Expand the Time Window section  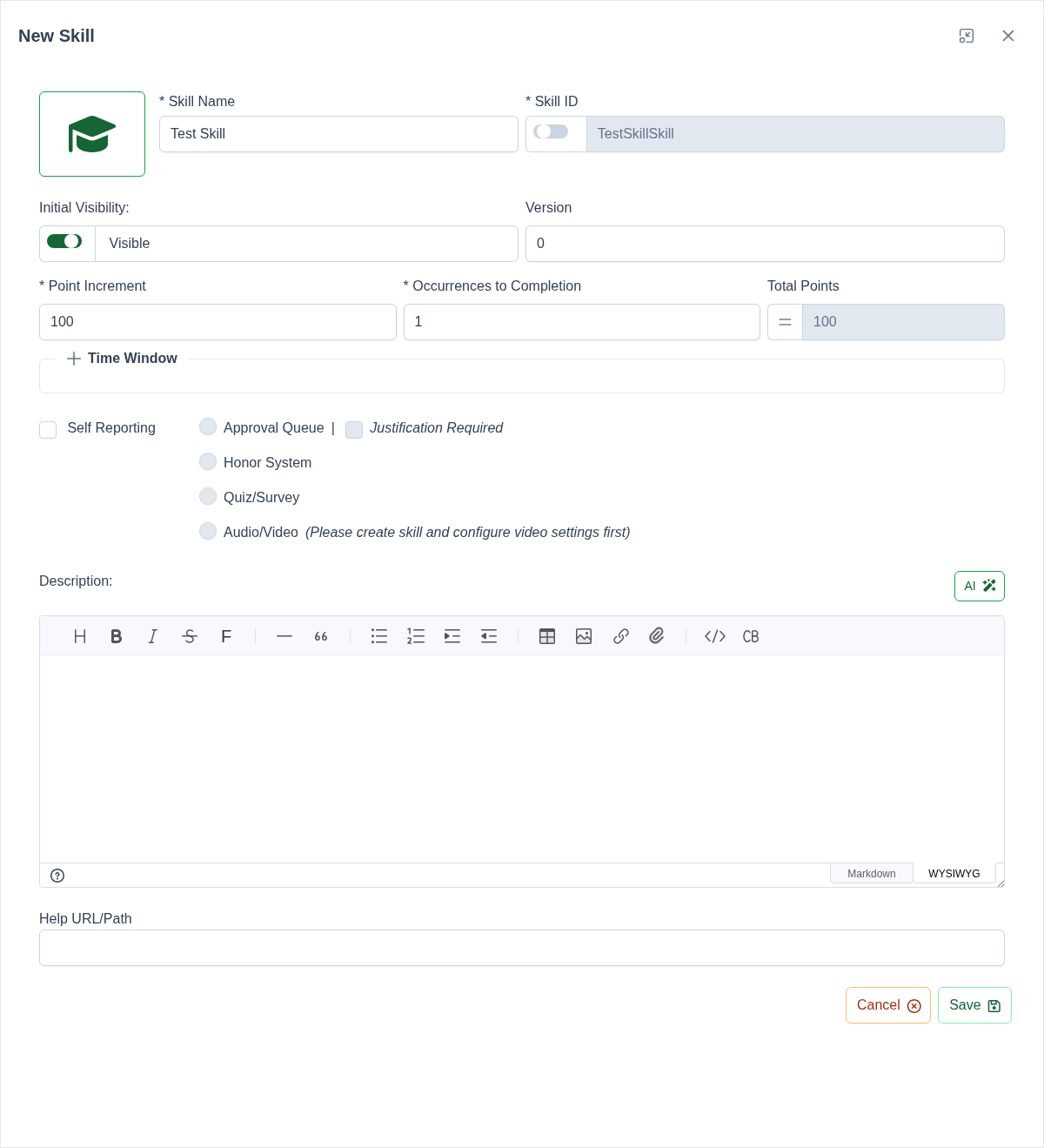pos(122,359)
